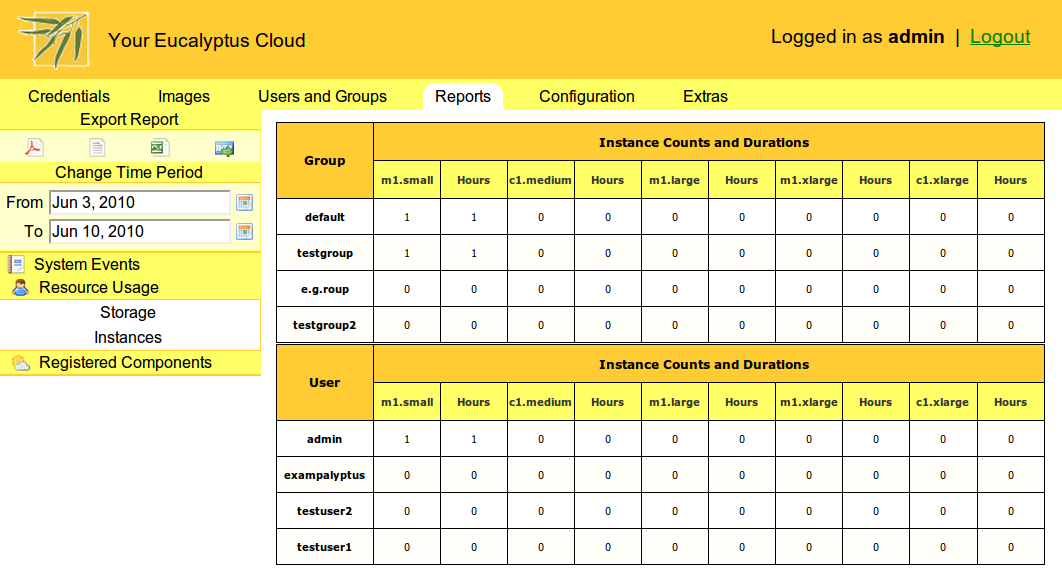This screenshot has width=1062, height=568.
Task: Click m1.xlarge header in User table
Action: 809,402
